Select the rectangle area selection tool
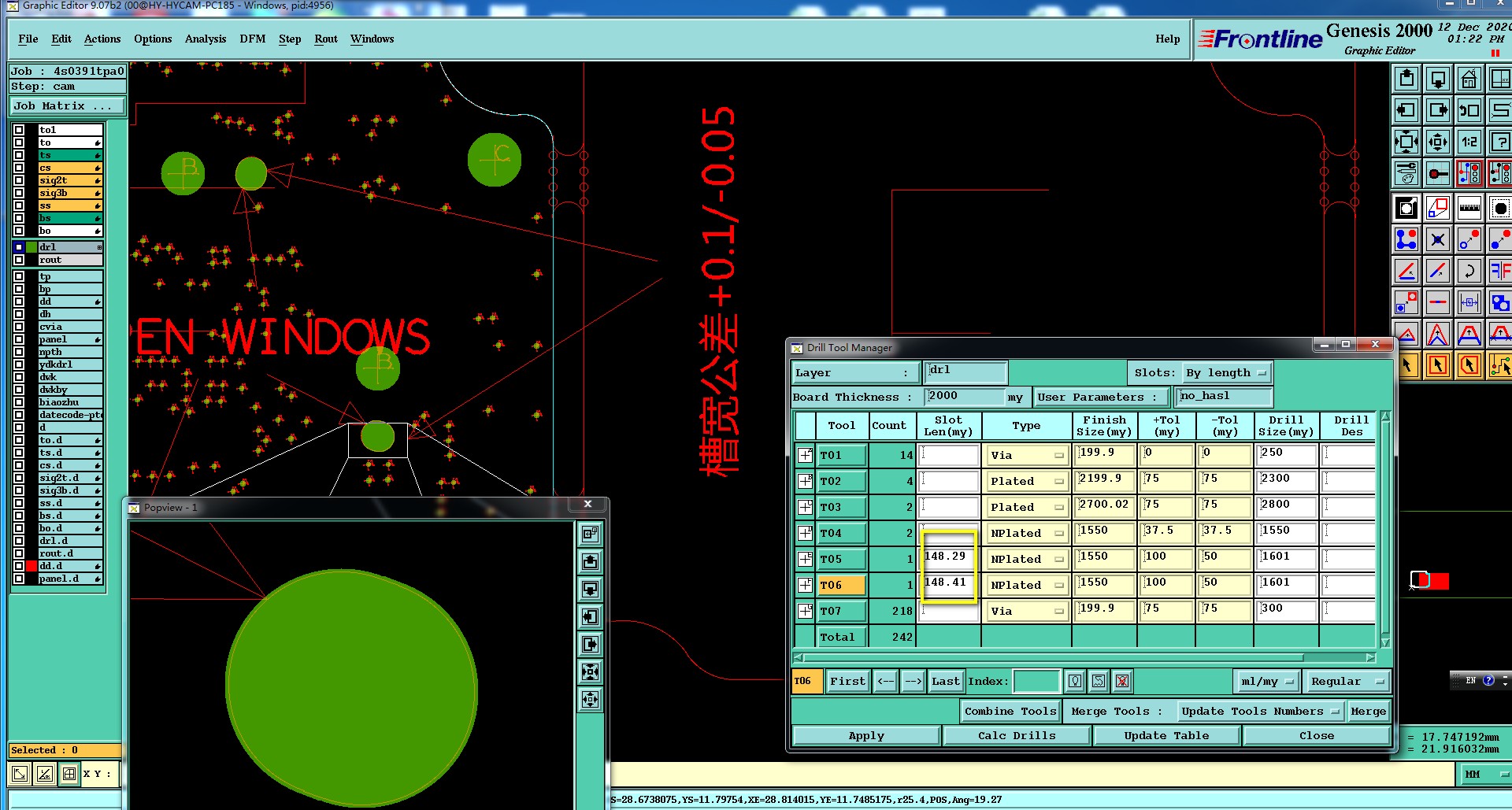This screenshot has width=1512, height=810. tap(1438, 365)
